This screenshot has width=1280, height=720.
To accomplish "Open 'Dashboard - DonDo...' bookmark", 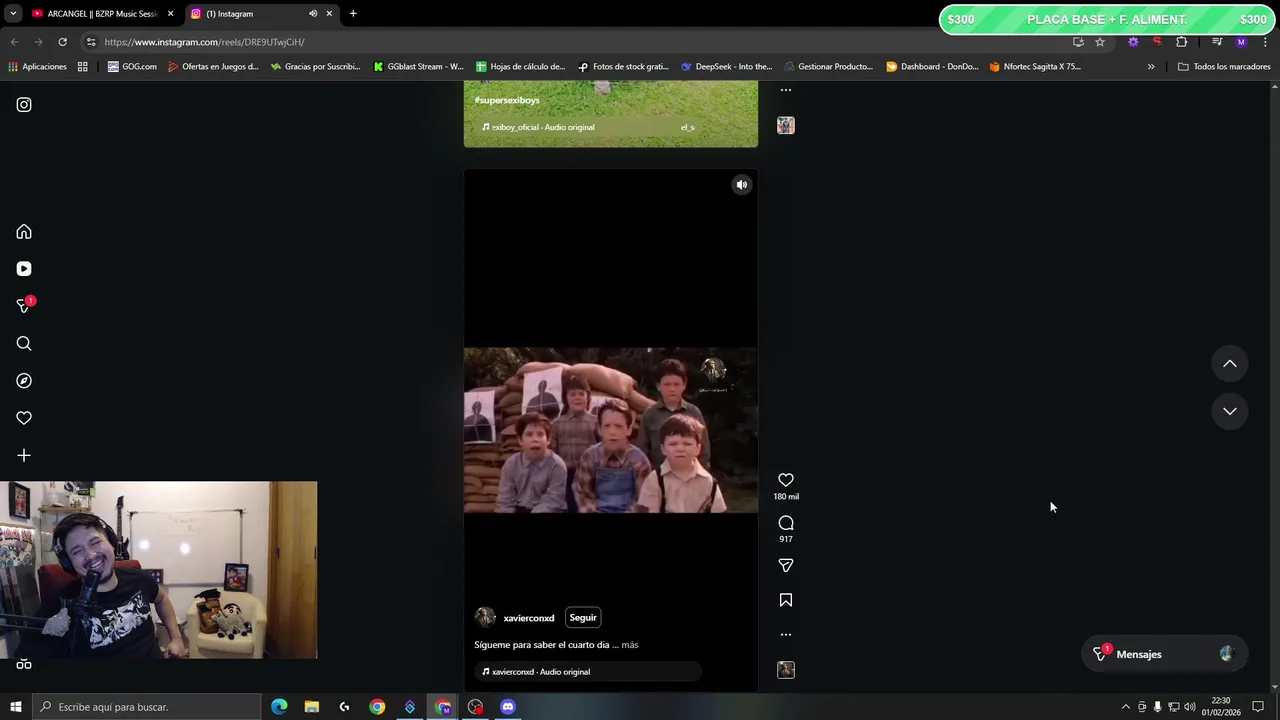I will click(932, 67).
